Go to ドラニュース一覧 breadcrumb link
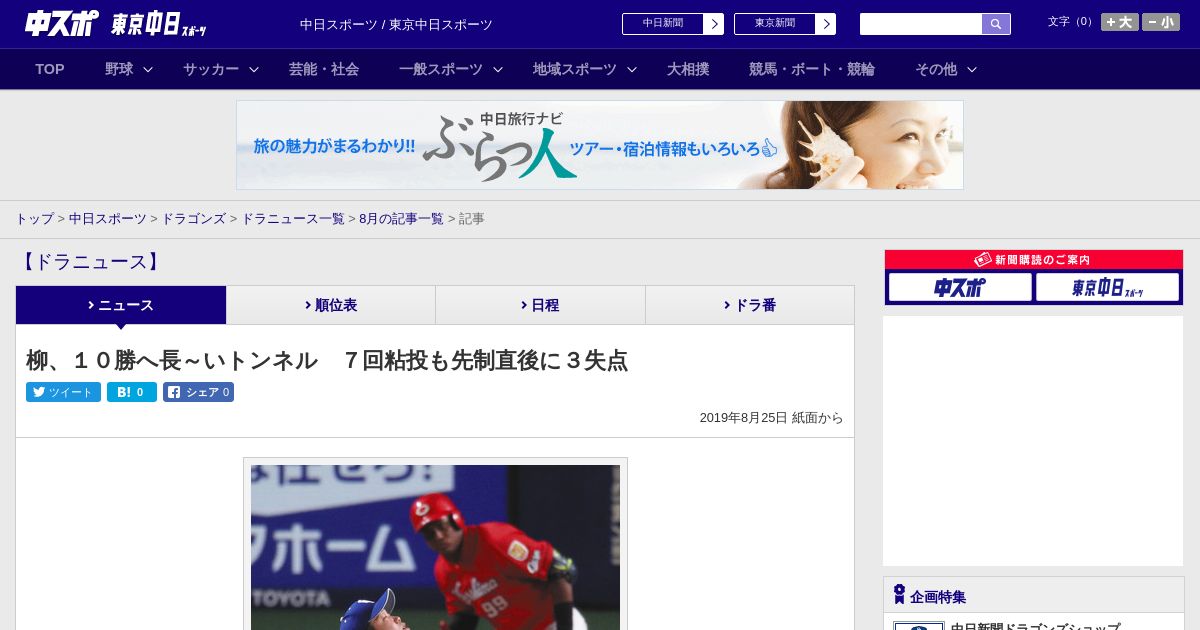Viewport: 1200px width, 630px height. coord(293,218)
